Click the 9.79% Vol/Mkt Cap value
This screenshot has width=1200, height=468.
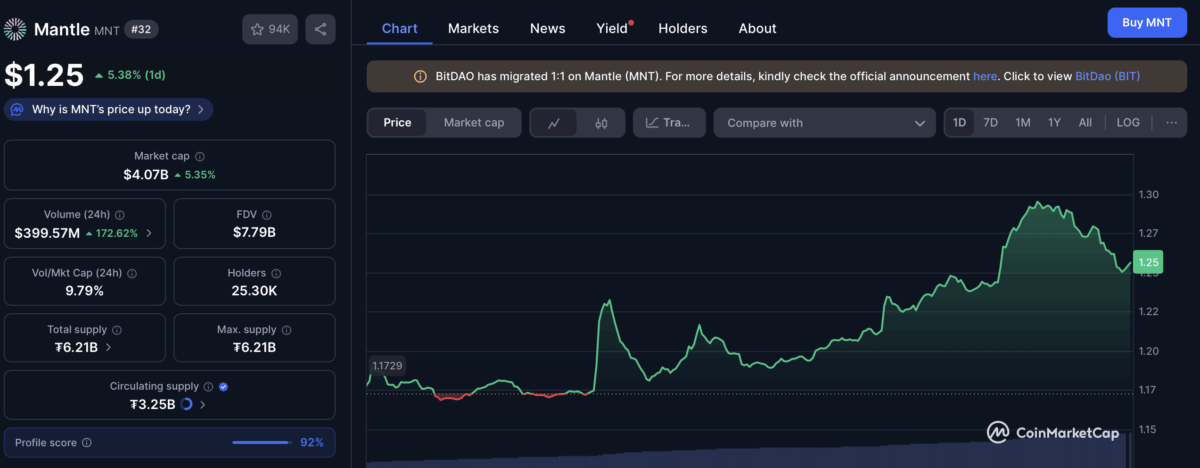click(x=83, y=290)
